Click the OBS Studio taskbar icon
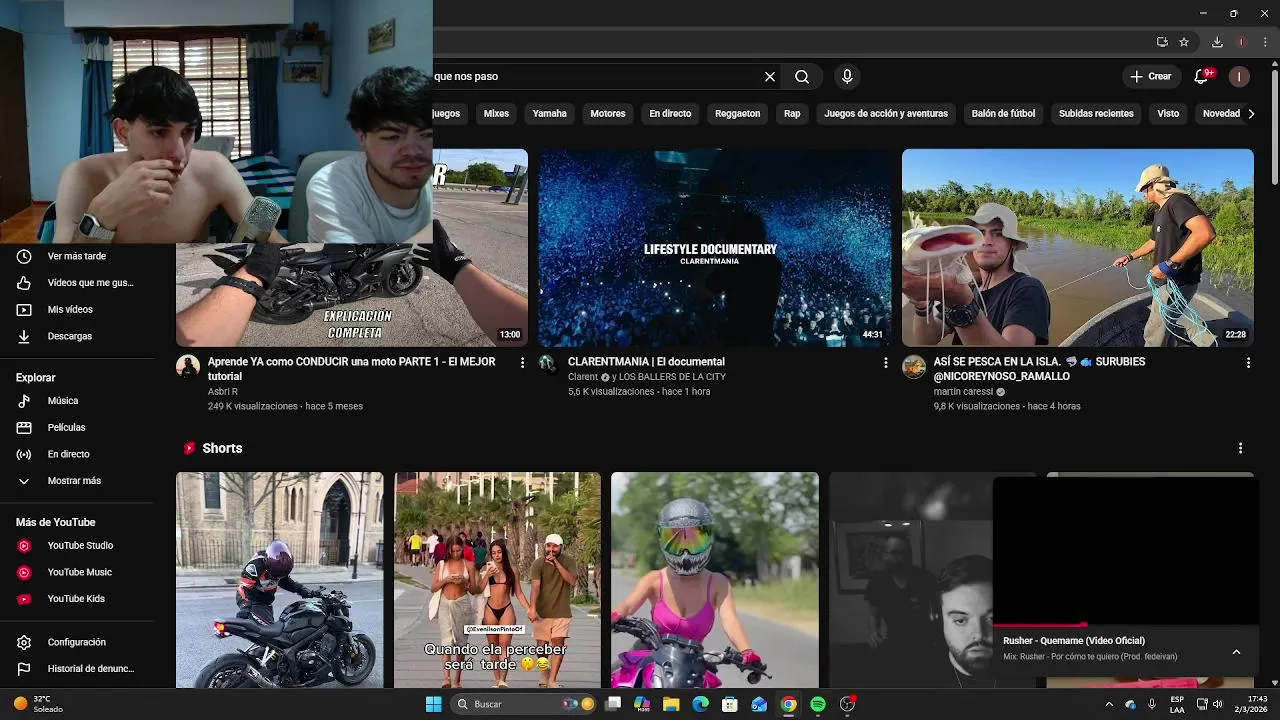The width and height of the screenshot is (1280, 720). tap(848, 704)
